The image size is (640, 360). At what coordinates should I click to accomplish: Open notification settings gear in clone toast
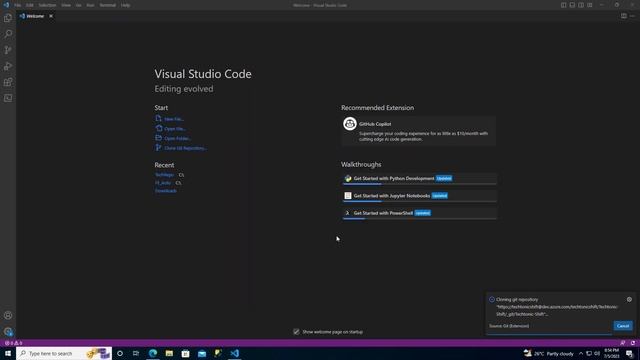pyautogui.click(x=629, y=299)
